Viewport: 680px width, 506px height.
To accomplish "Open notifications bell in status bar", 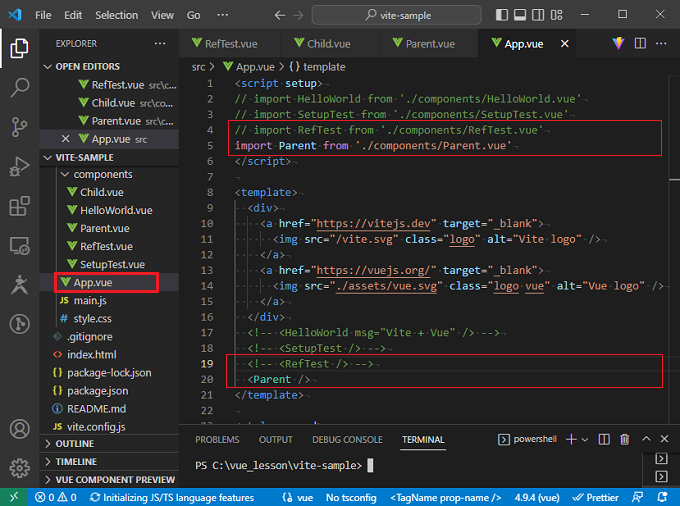I will pos(662,497).
